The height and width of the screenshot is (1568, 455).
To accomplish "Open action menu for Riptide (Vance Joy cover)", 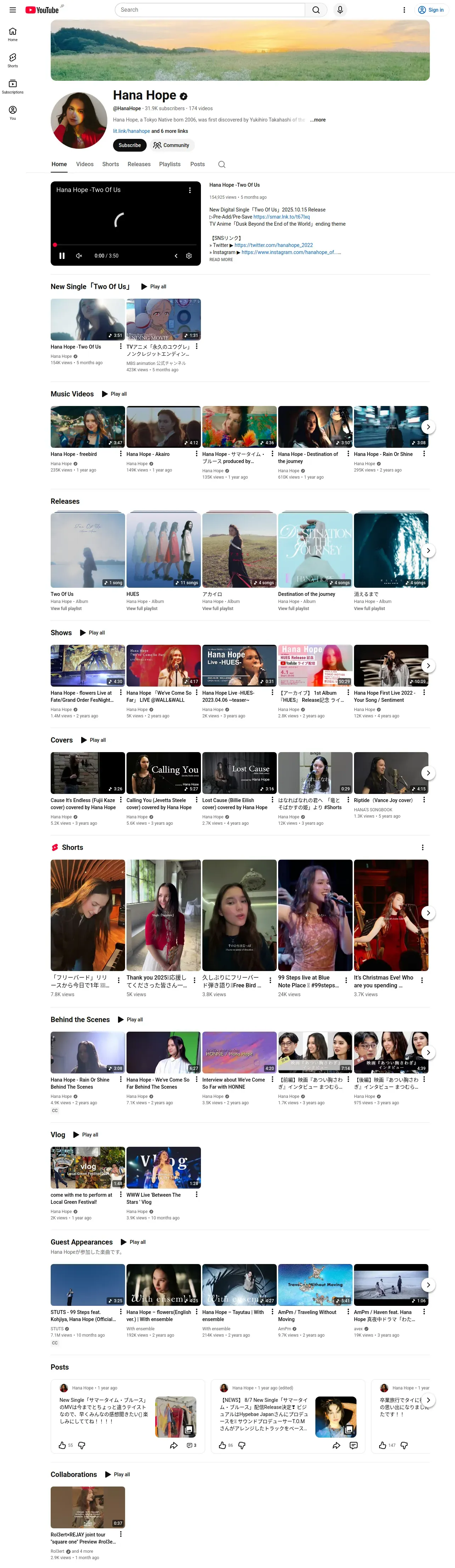I will point(424,800).
